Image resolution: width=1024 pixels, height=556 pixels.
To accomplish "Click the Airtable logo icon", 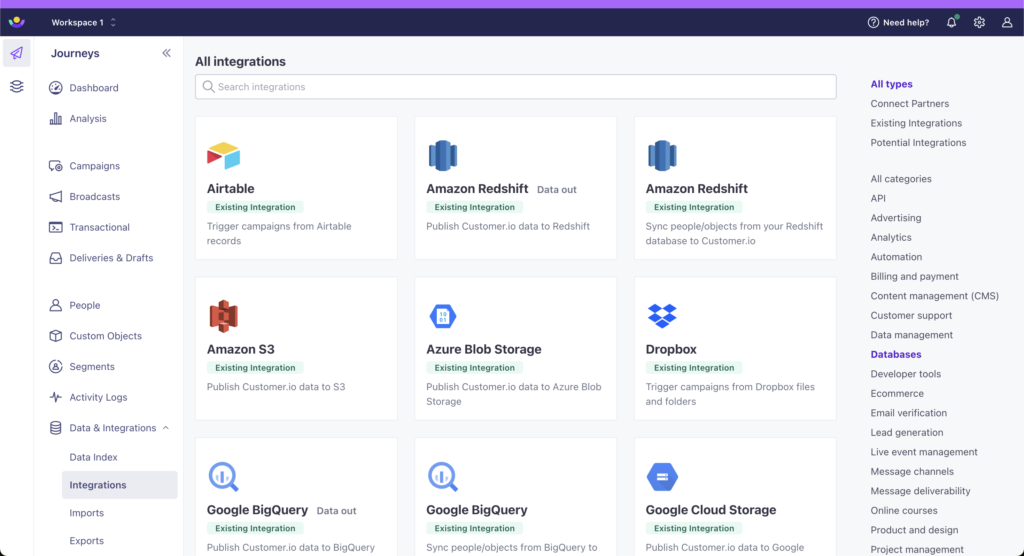I will [x=223, y=156].
